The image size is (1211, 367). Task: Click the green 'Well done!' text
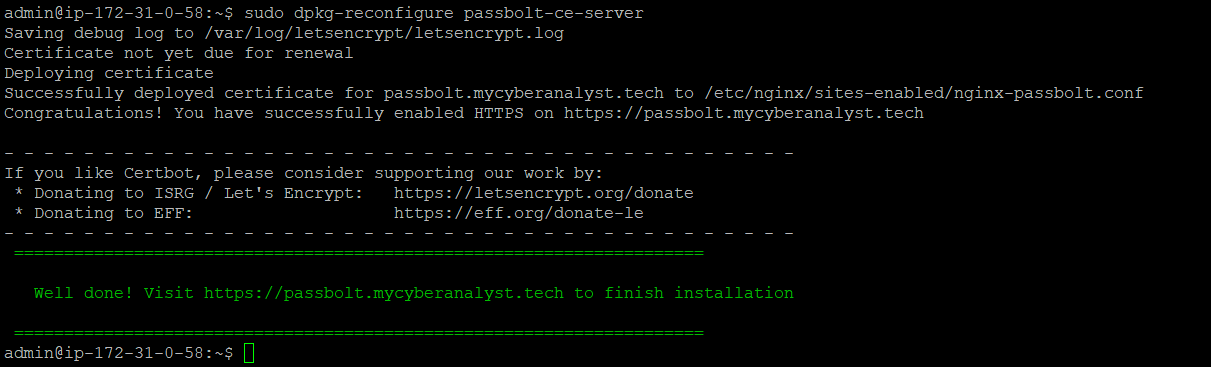[x=84, y=293]
